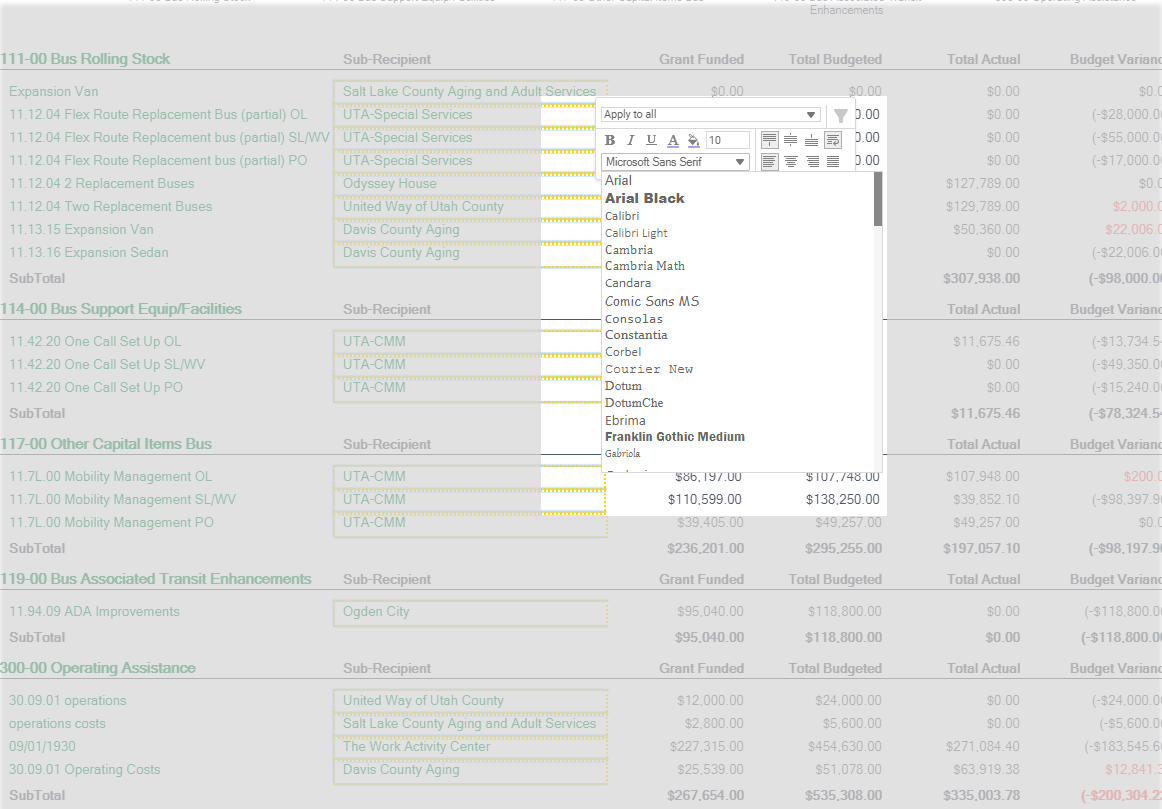Justify the text alignment
Image resolution: width=1162 pixels, height=809 pixels.
[833, 162]
